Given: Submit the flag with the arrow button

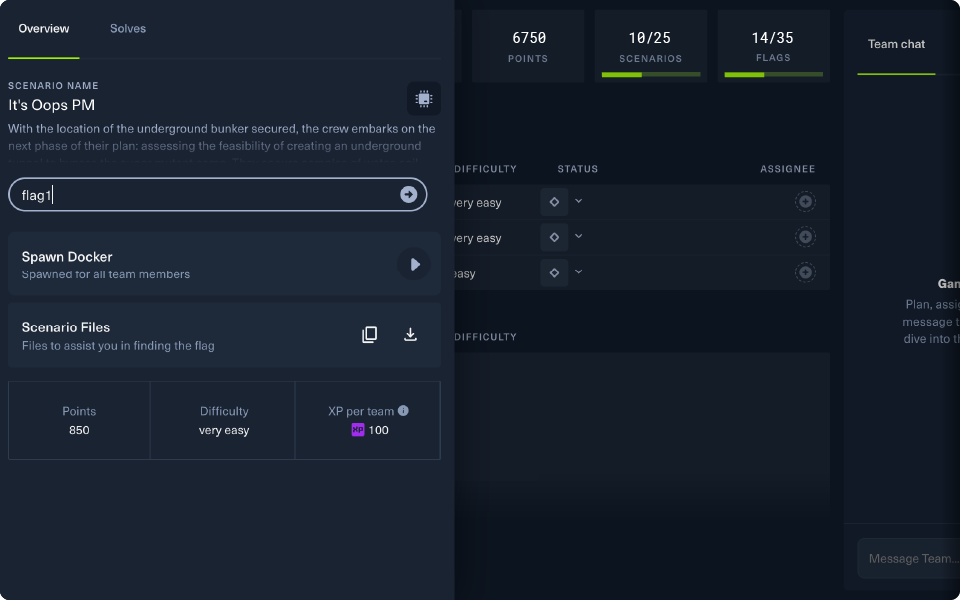Looking at the screenshot, I should click(x=408, y=195).
